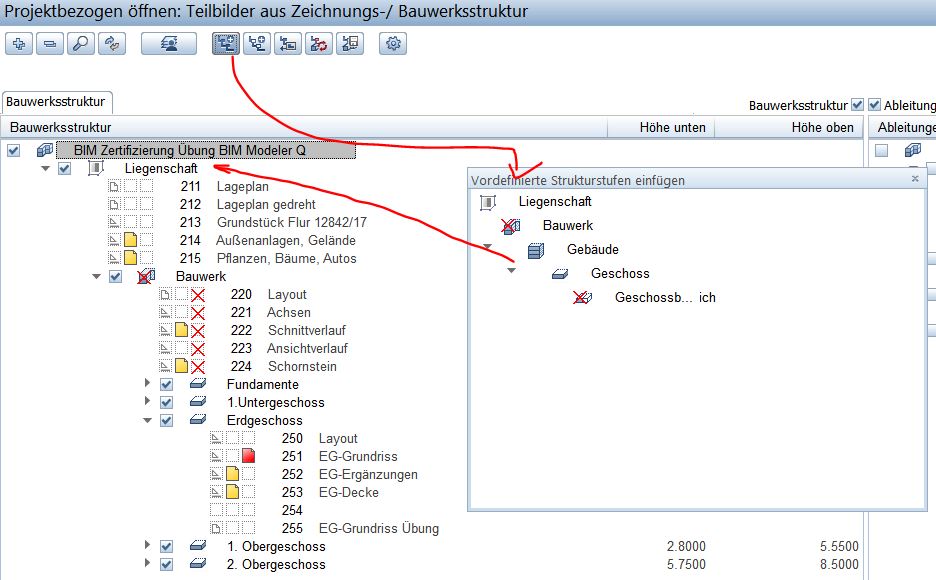The image size is (936, 580).
Task: Expand the Fundamente node
Action: point(149,384)
